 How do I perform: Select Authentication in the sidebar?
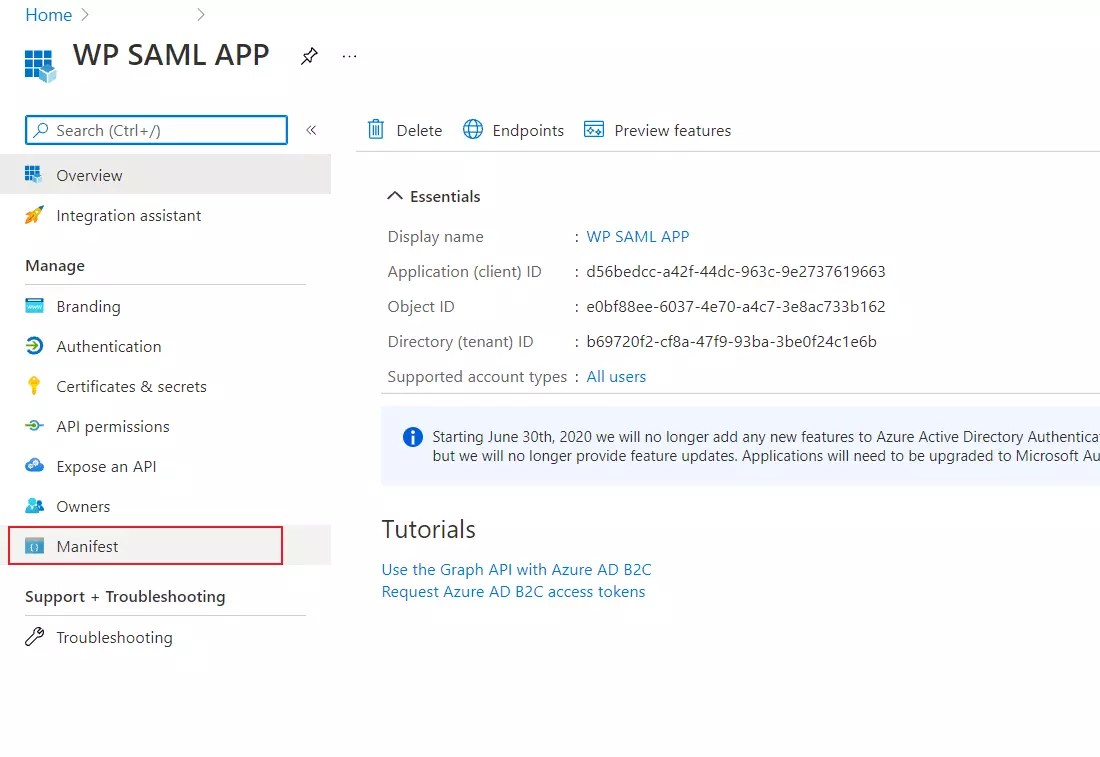(x=108, y=346)
